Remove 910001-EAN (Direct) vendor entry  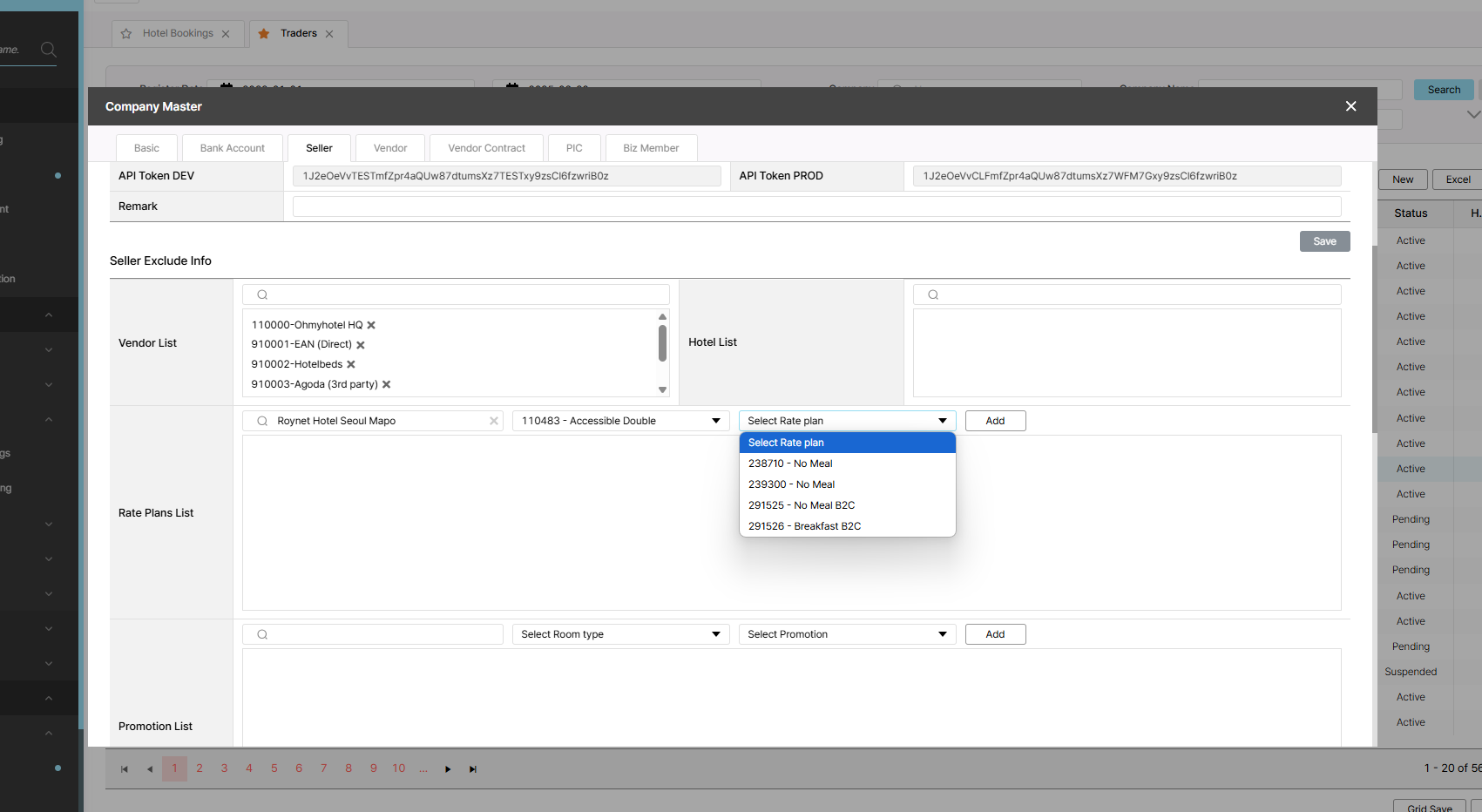coord(361,345)
